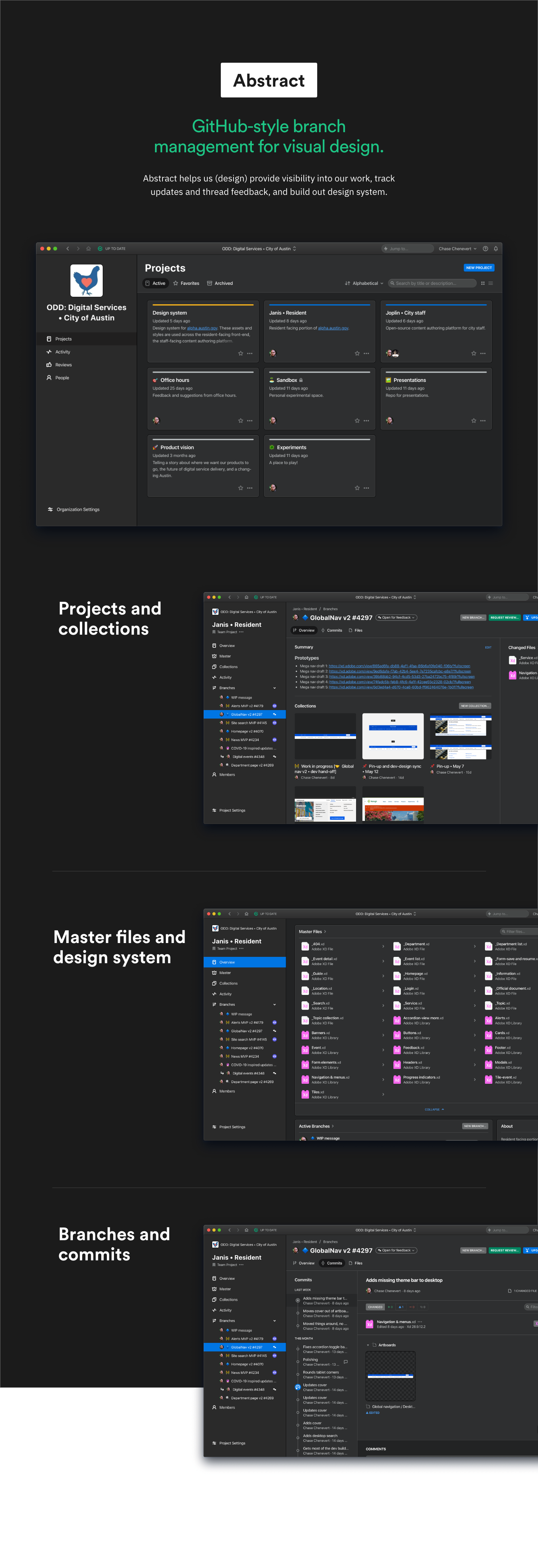
Task: Select the Active tab in Projects list window
Action: click(155, 283)
